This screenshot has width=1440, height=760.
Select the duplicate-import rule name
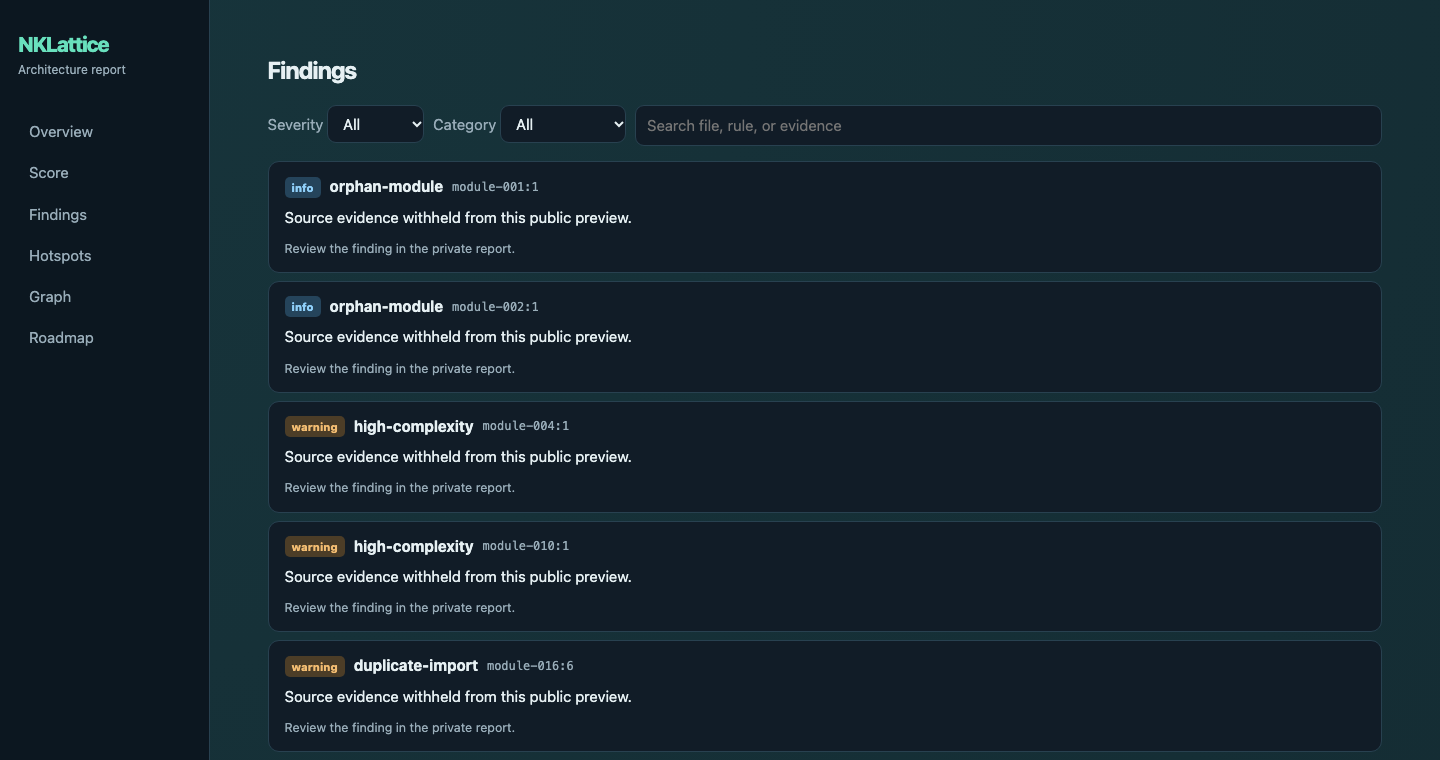(416, 666)
